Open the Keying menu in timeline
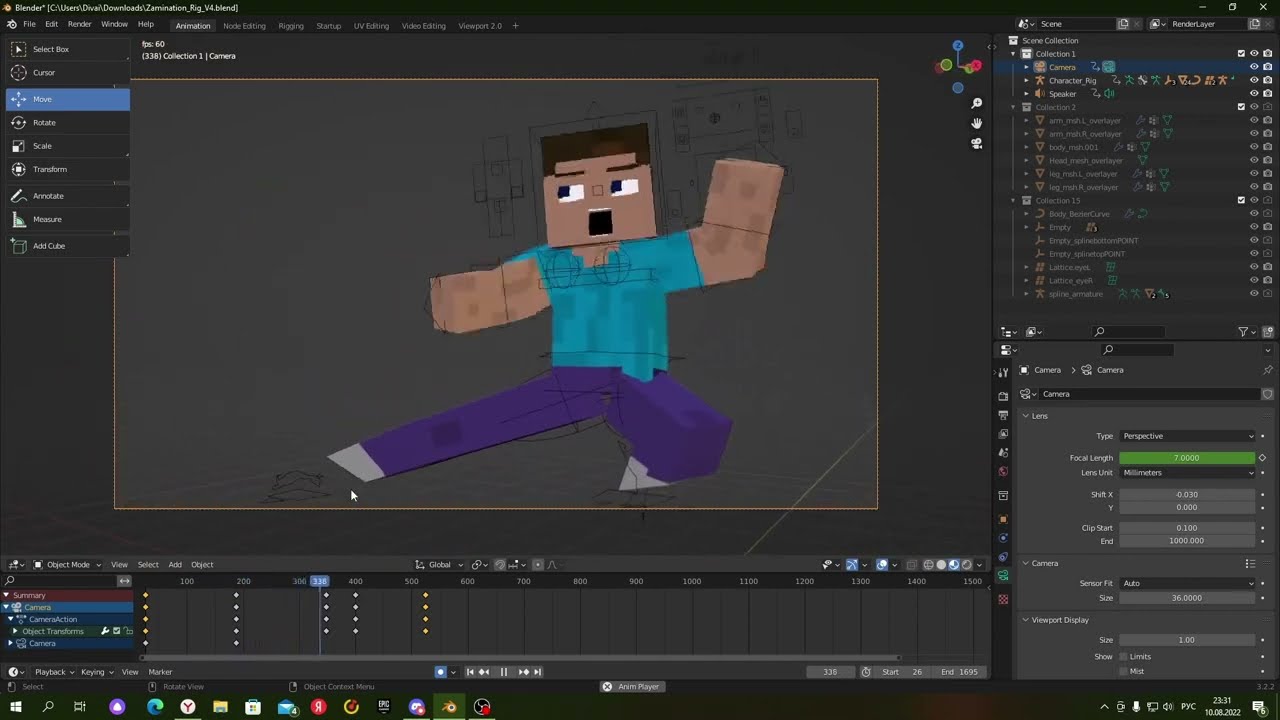The image size is (1280, 720). point(97,672)
